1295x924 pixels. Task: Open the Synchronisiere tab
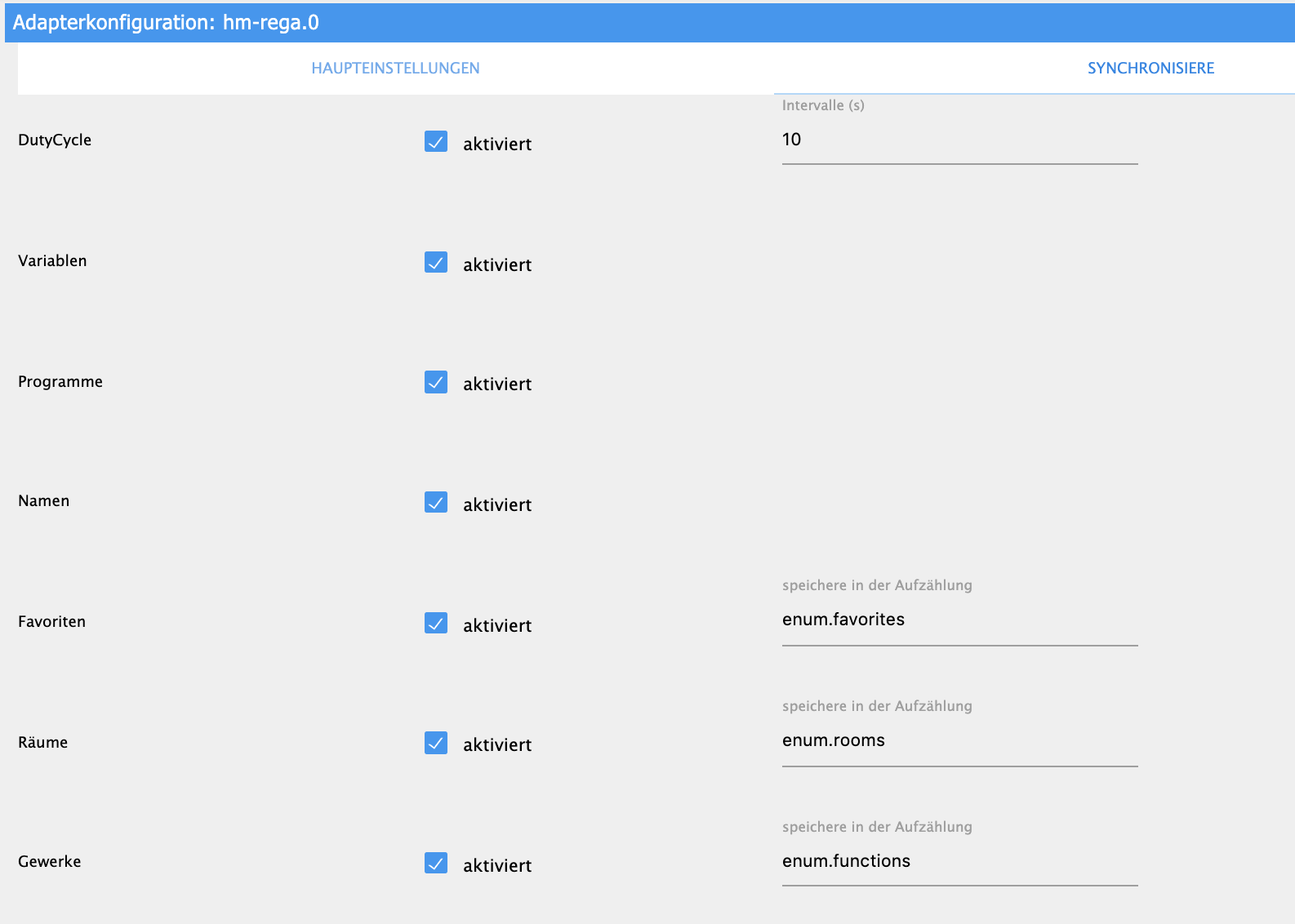[1150, 69]
